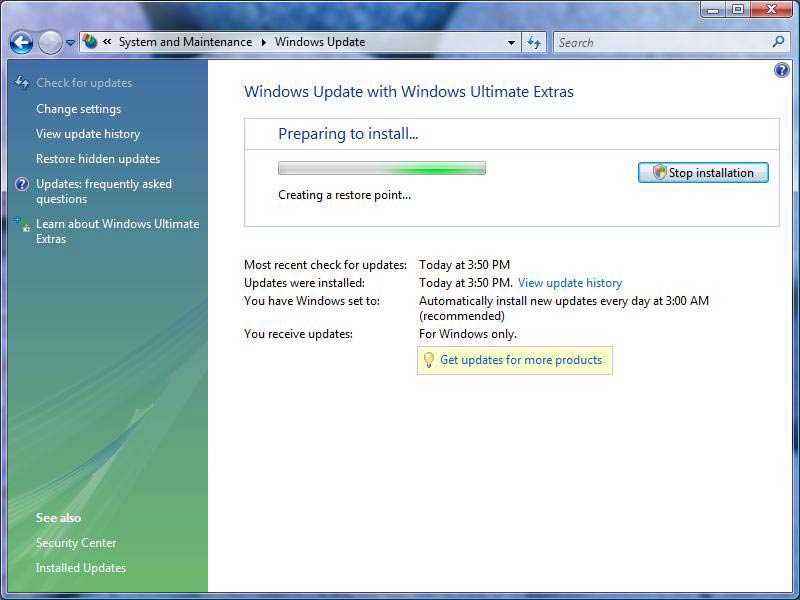The width and height of the screenshot is (800, 600).
Task: Open View update history in sidebar
Action: 88,134
